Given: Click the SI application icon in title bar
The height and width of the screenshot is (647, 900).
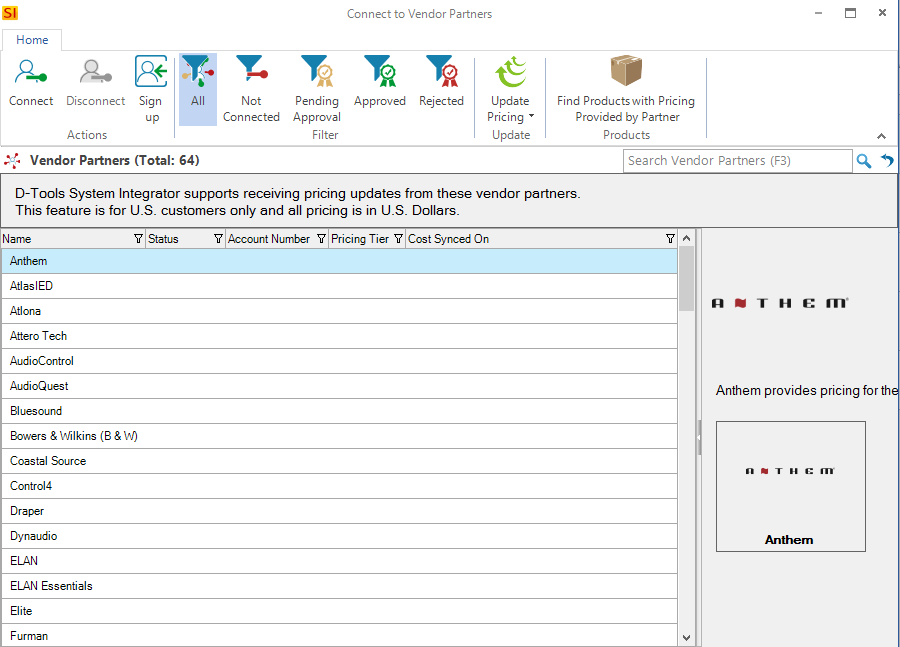Looking at the screenshot, I should (10, 13).
